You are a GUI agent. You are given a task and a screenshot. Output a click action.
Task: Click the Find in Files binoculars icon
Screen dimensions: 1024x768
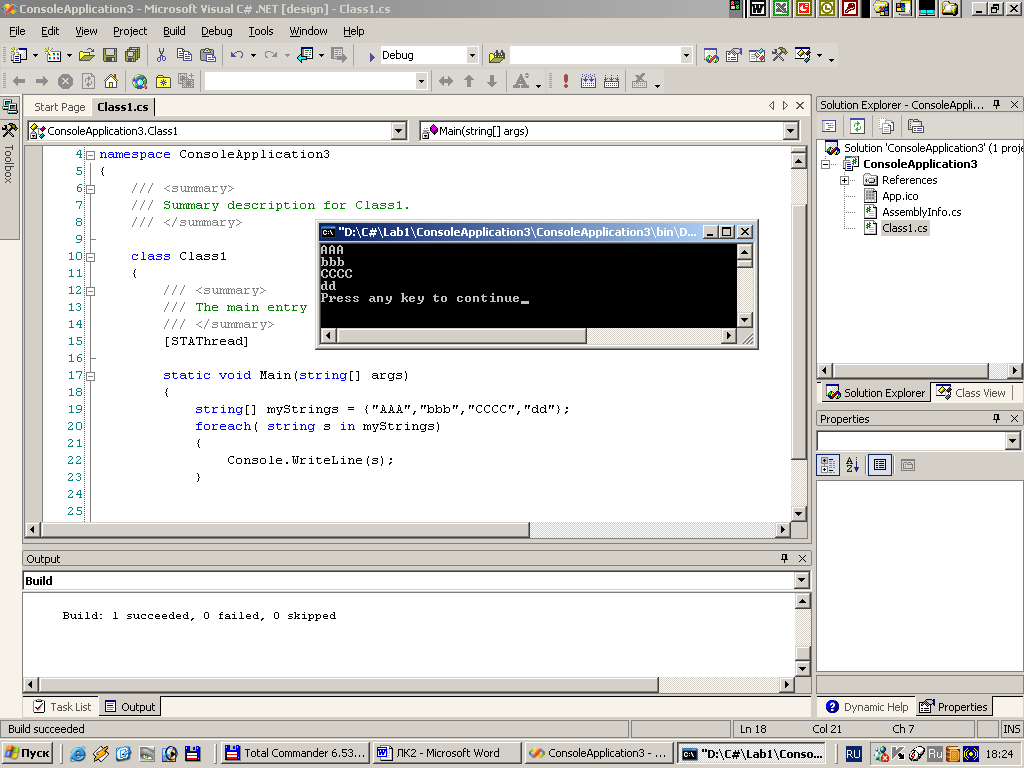[x=497, y=56]
